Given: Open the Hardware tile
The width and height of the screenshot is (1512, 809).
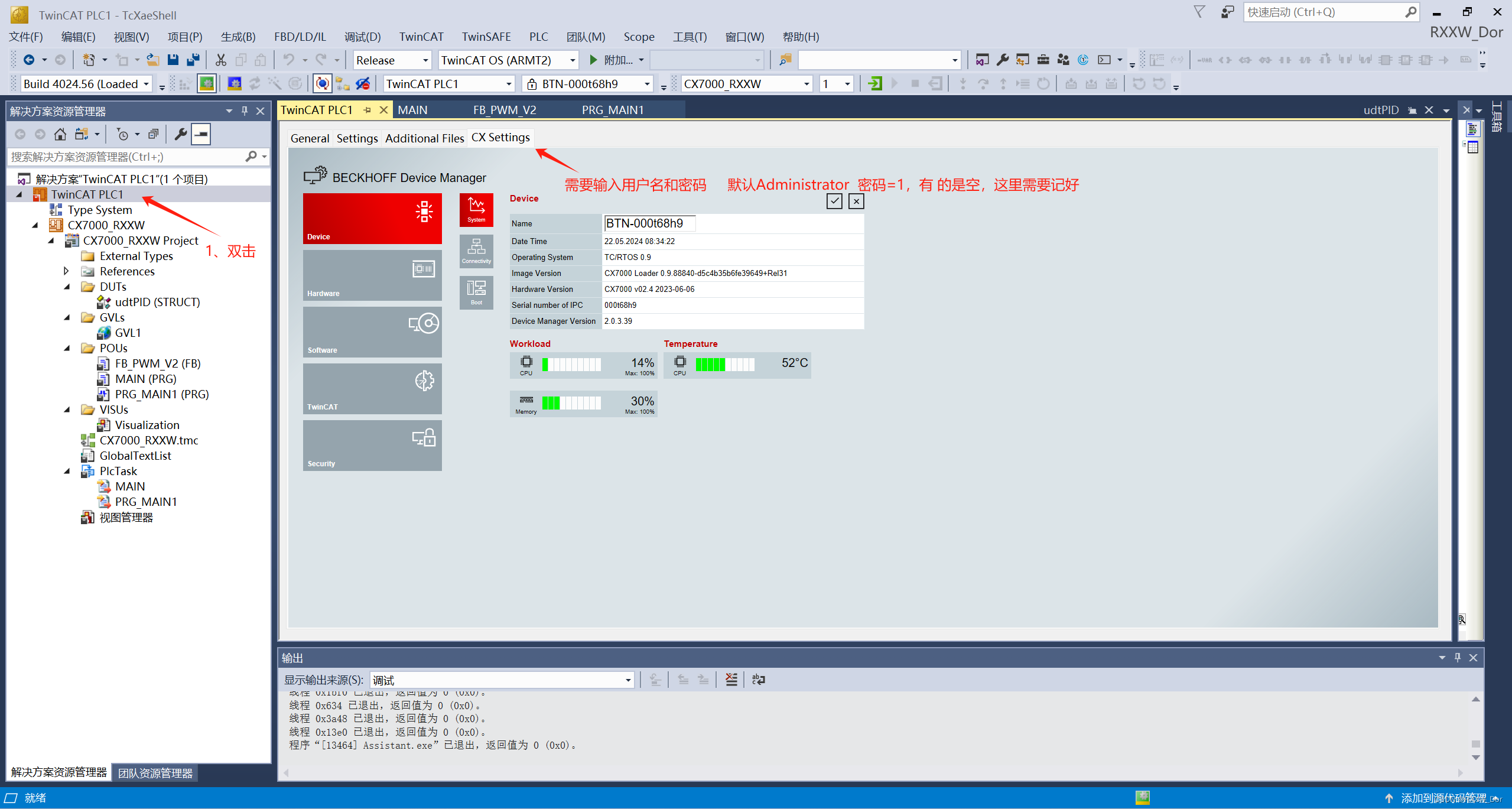Looking at the screenshot, I should 372,275.
